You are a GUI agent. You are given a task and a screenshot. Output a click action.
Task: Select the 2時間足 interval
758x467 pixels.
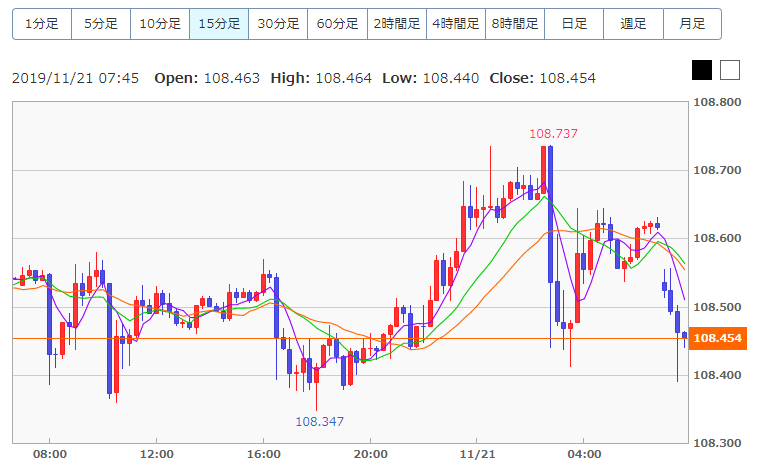(x=397, y=24)
